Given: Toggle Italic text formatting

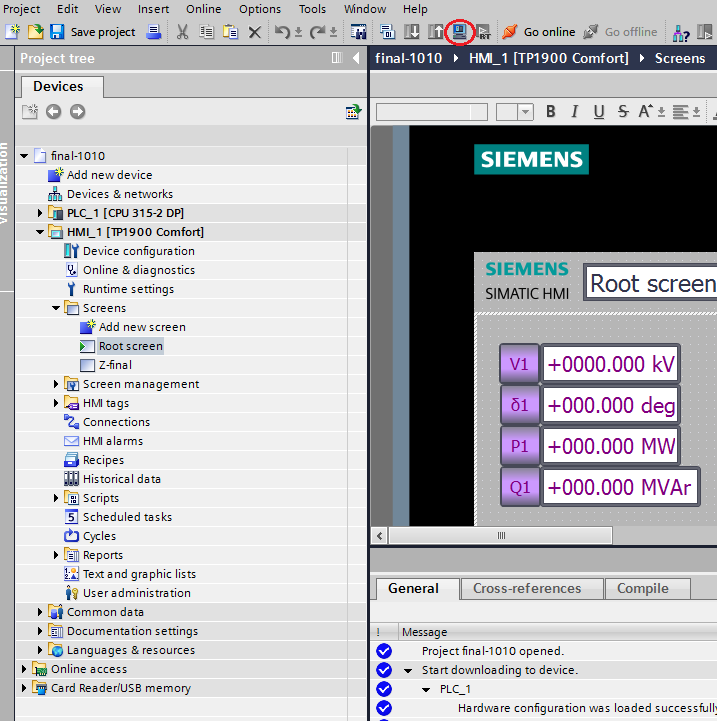Looking at the screenshot, I should (574, 111).
